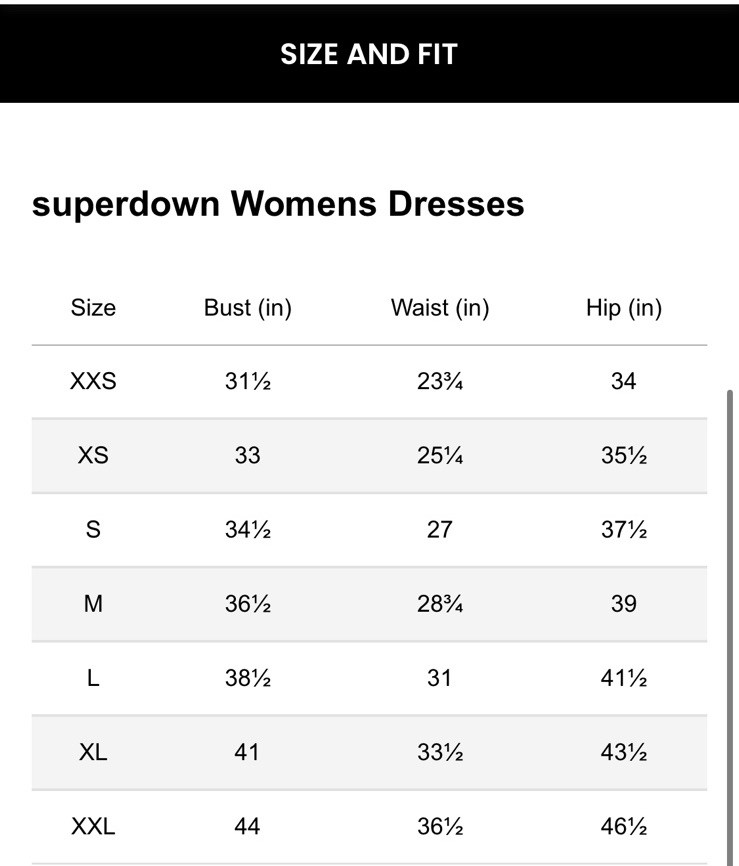Click the 41½ hip value for L

click(624, 678)
